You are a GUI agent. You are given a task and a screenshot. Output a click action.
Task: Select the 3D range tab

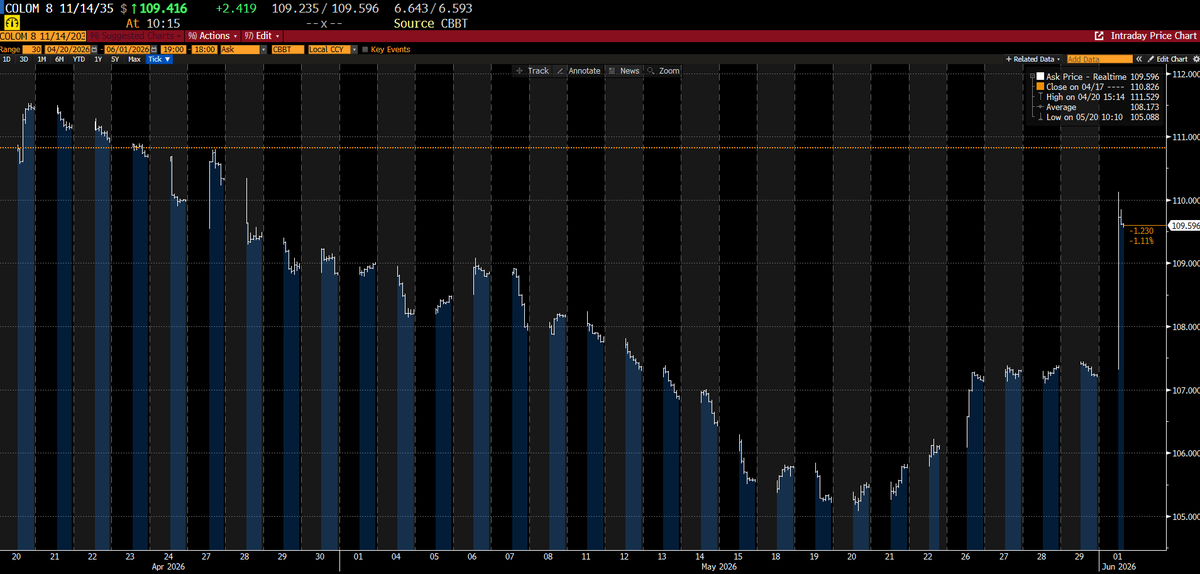point(23,59)
